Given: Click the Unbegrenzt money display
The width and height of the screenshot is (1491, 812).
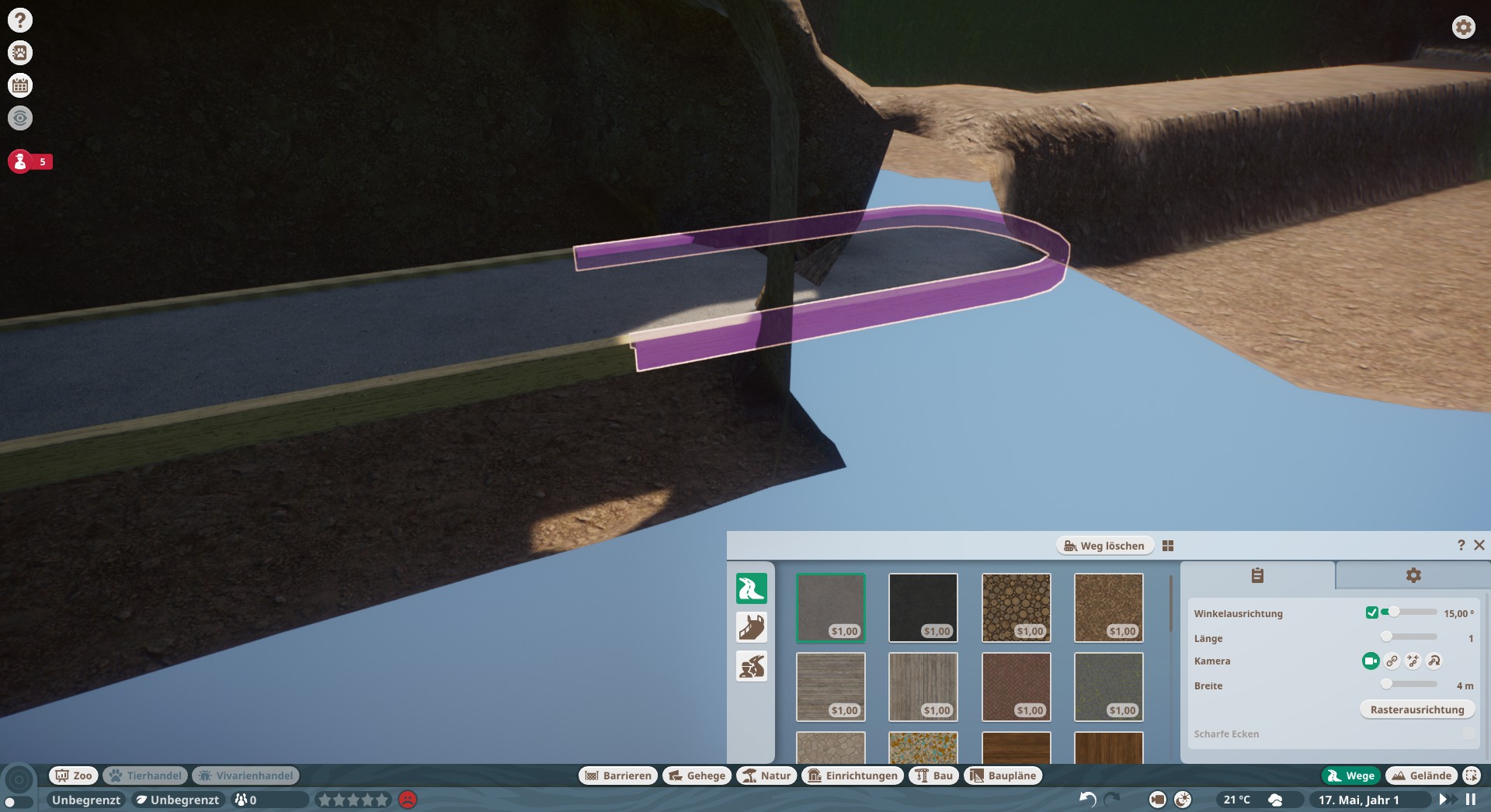Looking at the screenshot, I should pyautogui.click(x=86, y=800).
